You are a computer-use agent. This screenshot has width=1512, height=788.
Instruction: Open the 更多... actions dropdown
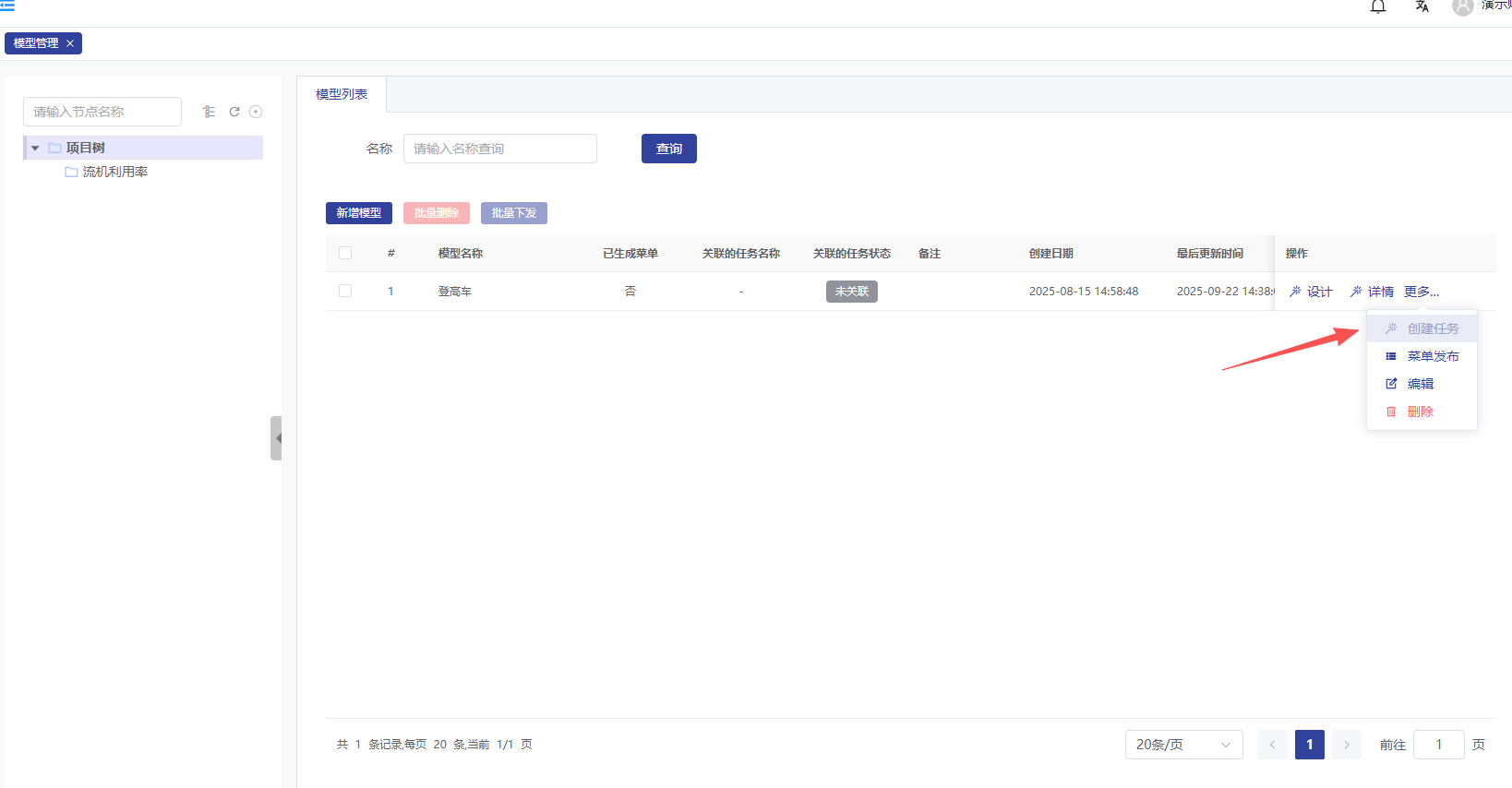[1422, 292]
